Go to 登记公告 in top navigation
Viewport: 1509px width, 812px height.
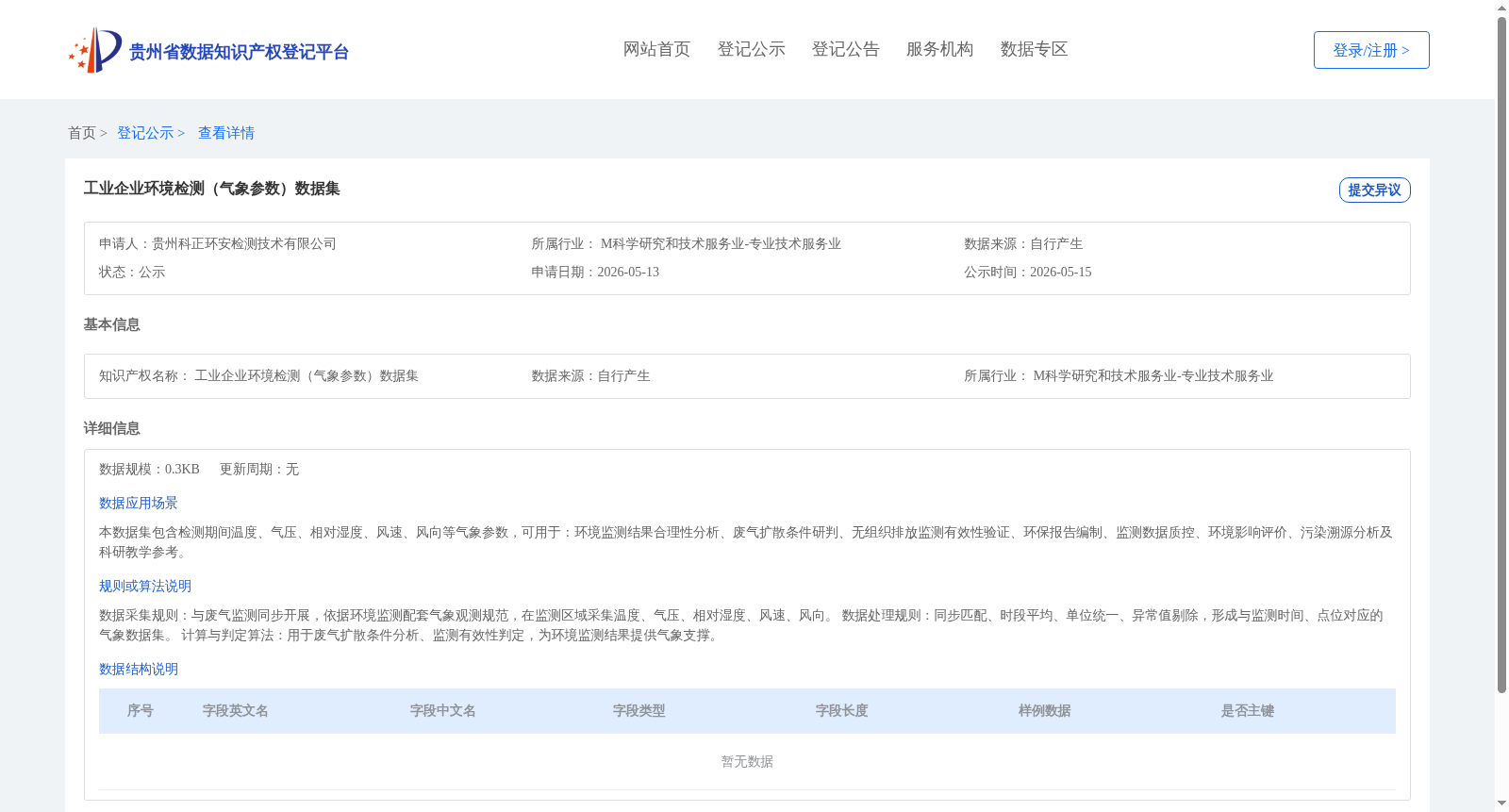click(x=845, y=49)
